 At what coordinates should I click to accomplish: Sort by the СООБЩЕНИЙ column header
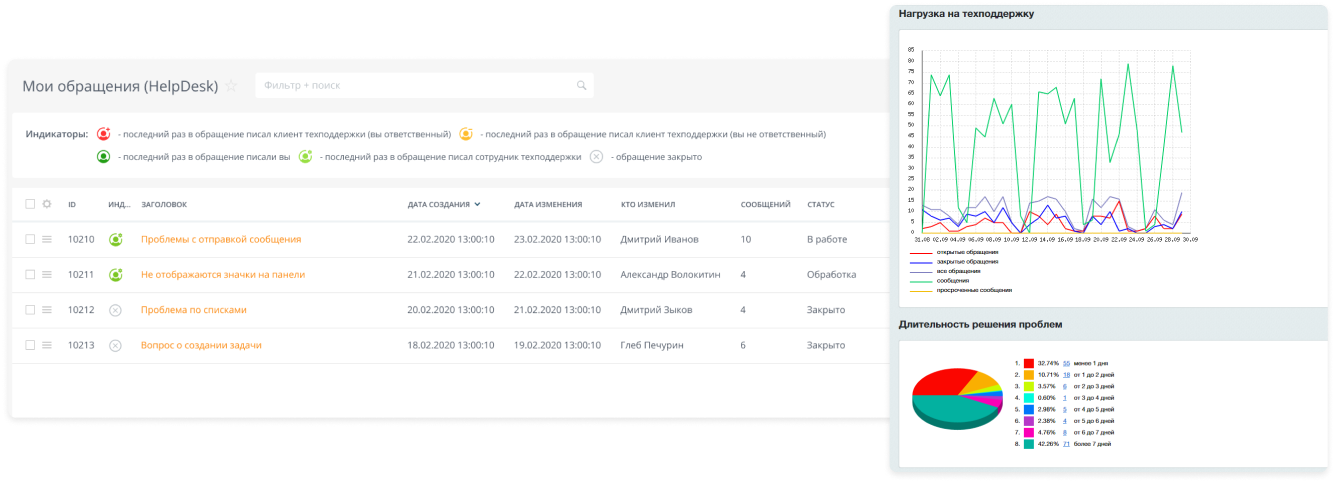pyautogui.click(x=766, y=204)
